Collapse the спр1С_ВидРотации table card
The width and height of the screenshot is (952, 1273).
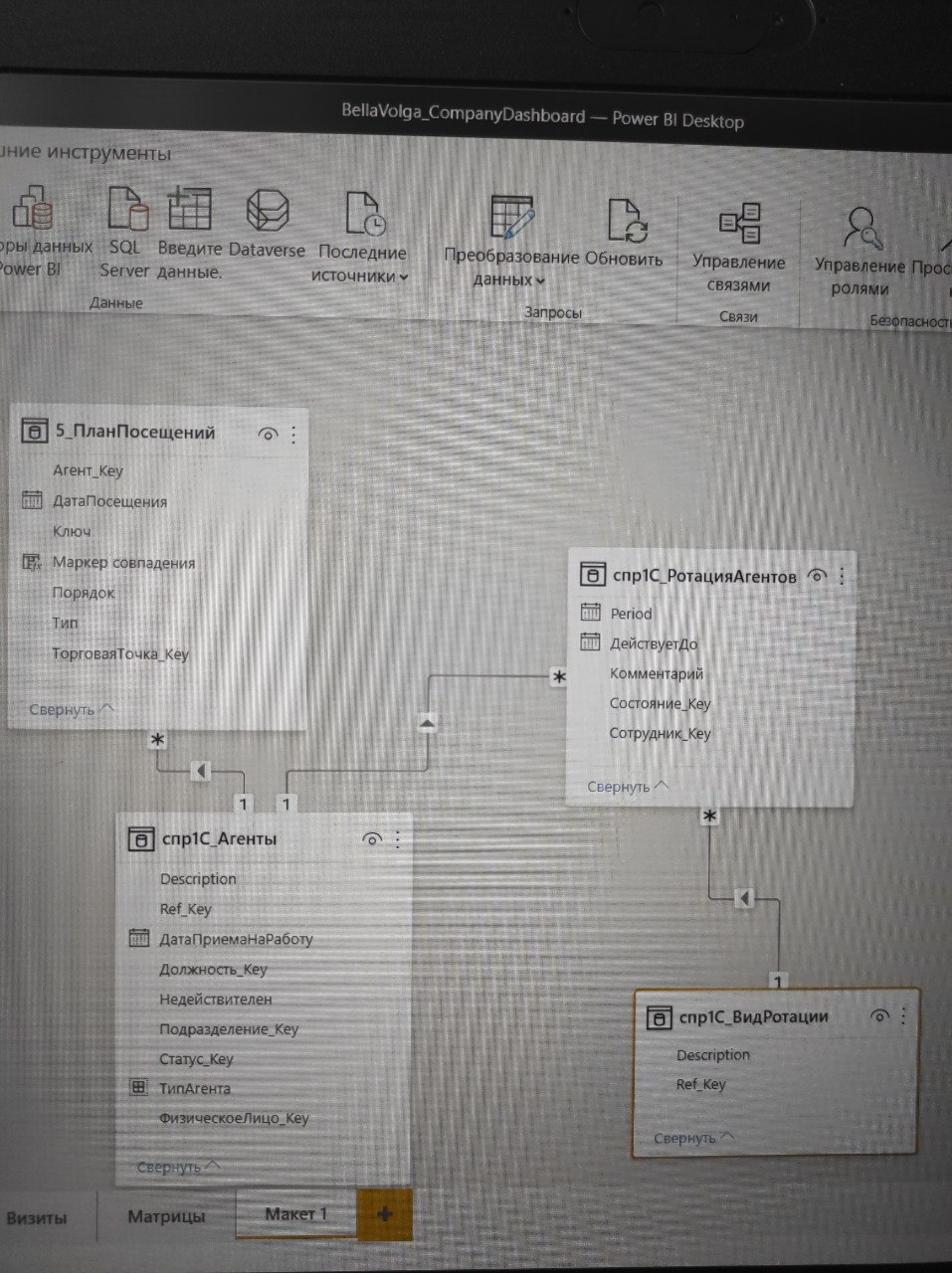point(695,1138)
